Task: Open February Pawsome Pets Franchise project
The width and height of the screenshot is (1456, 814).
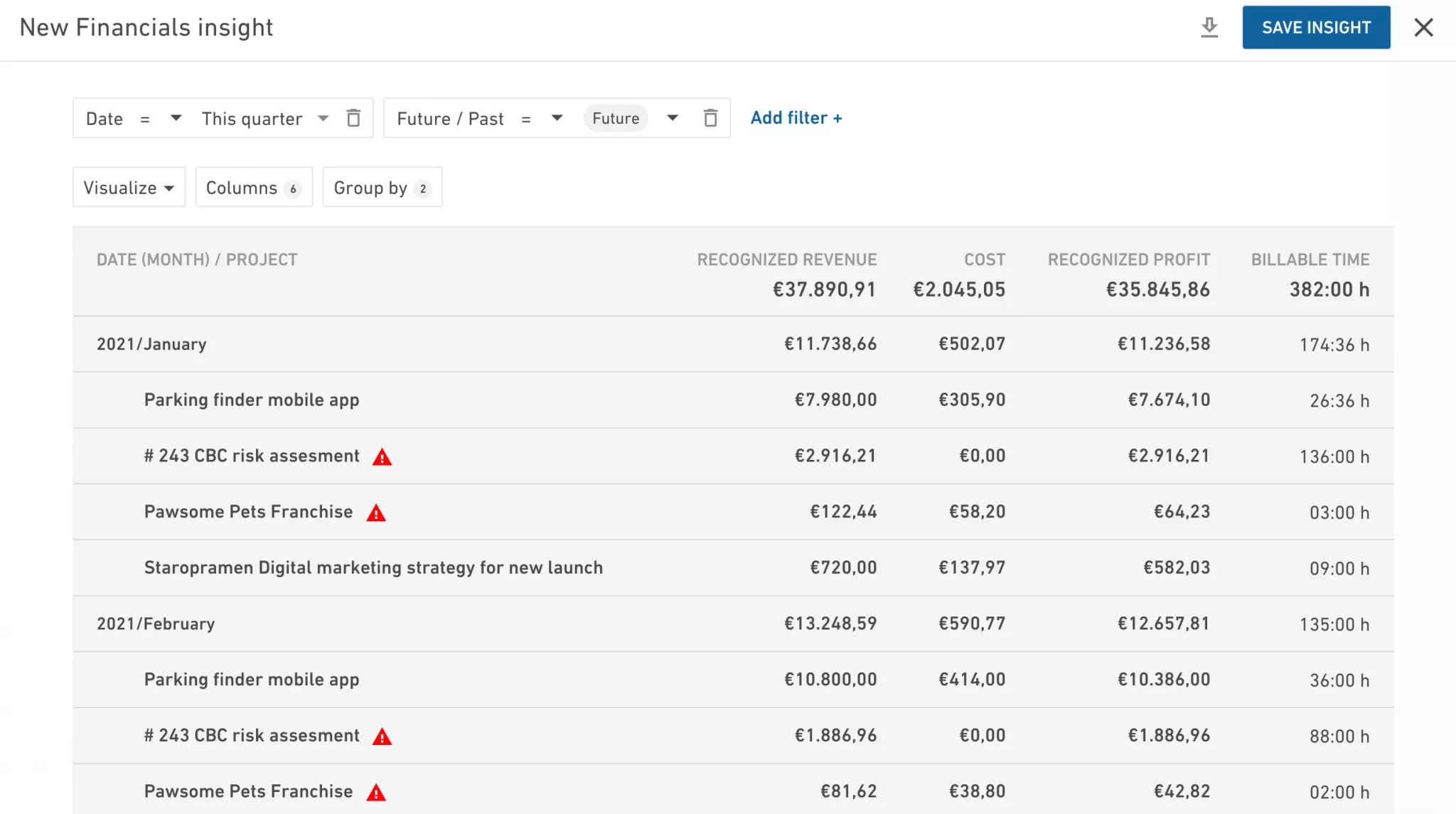Action: (x=248, y=791)
